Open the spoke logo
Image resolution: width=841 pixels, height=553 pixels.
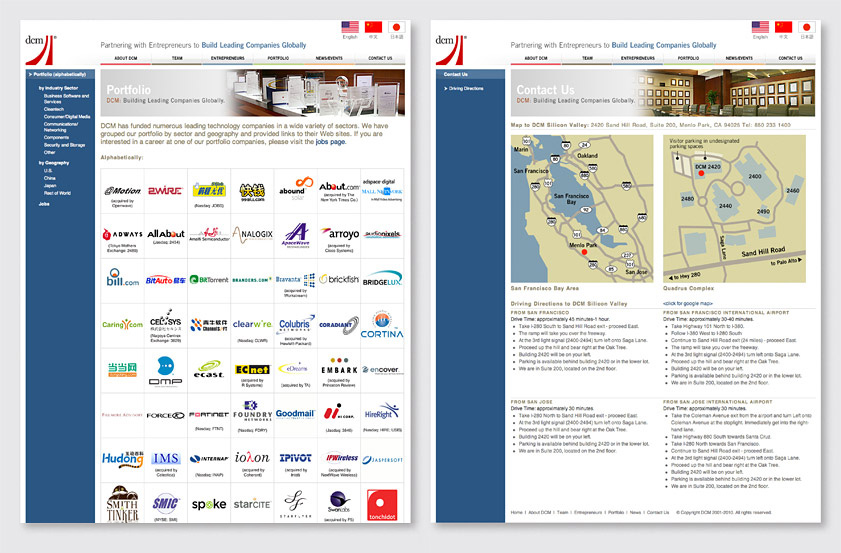(209, 504)
